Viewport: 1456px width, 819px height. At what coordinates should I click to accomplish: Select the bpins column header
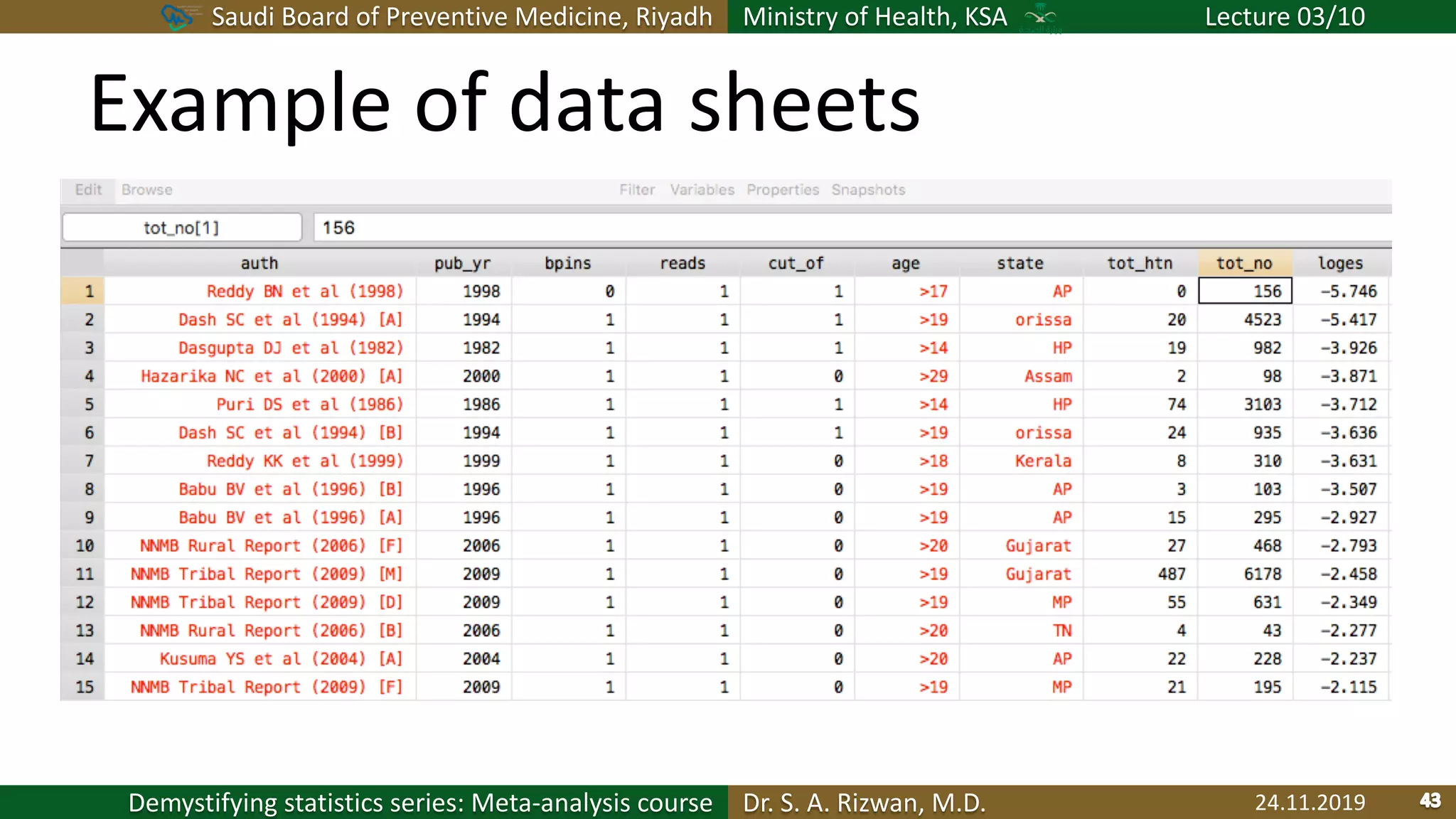click(568, 263)
